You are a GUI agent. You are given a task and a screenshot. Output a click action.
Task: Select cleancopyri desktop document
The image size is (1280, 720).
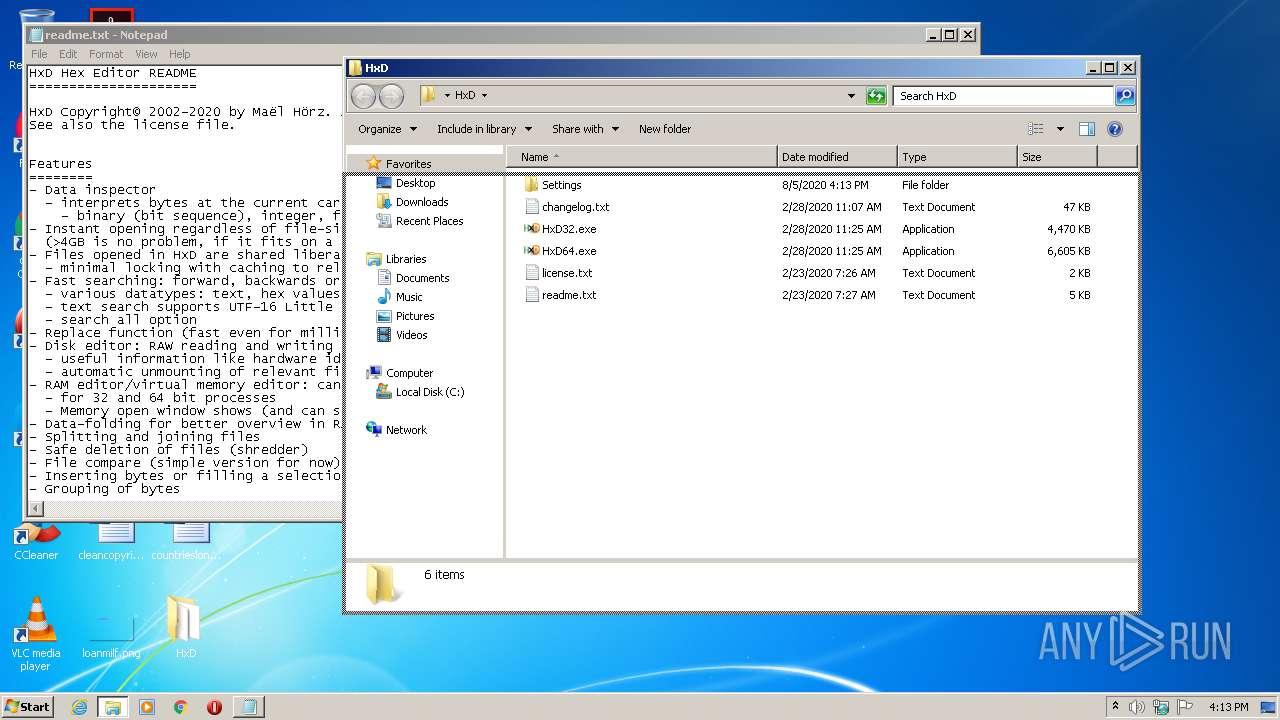(x=111, y=541)
